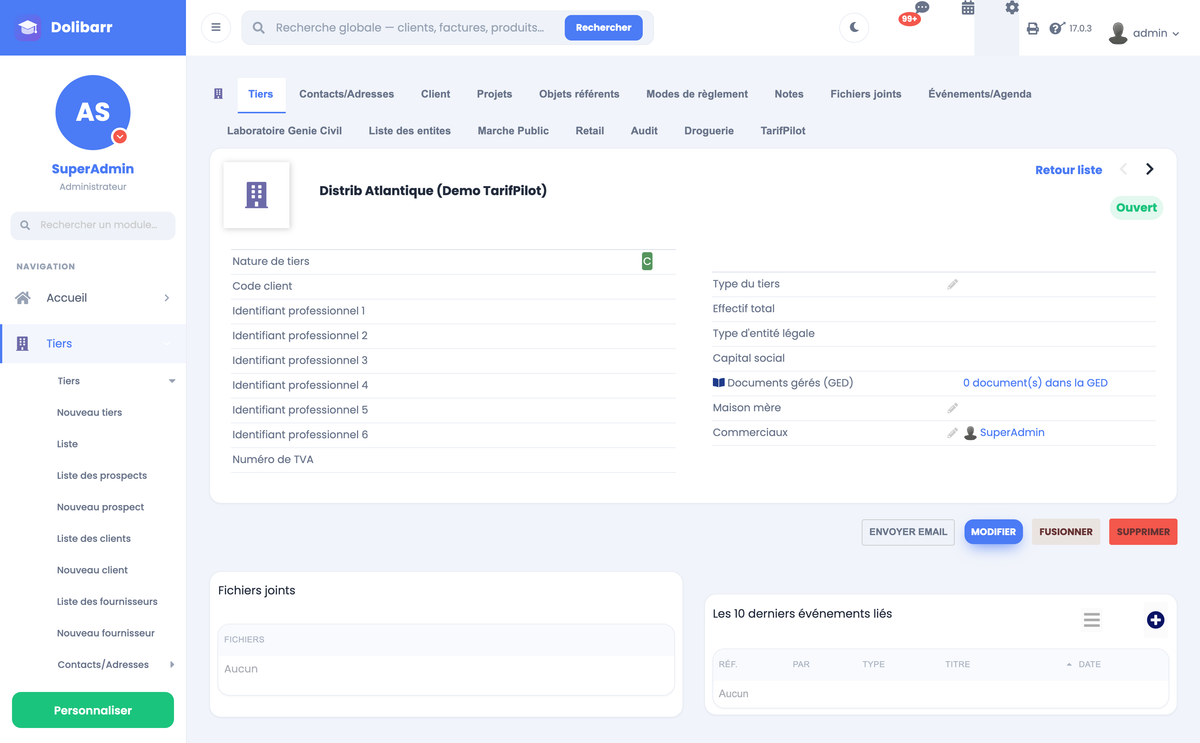Click building icon before Tiers tab
Viewport: 1200px width, 743px height.
pos(218,94)
